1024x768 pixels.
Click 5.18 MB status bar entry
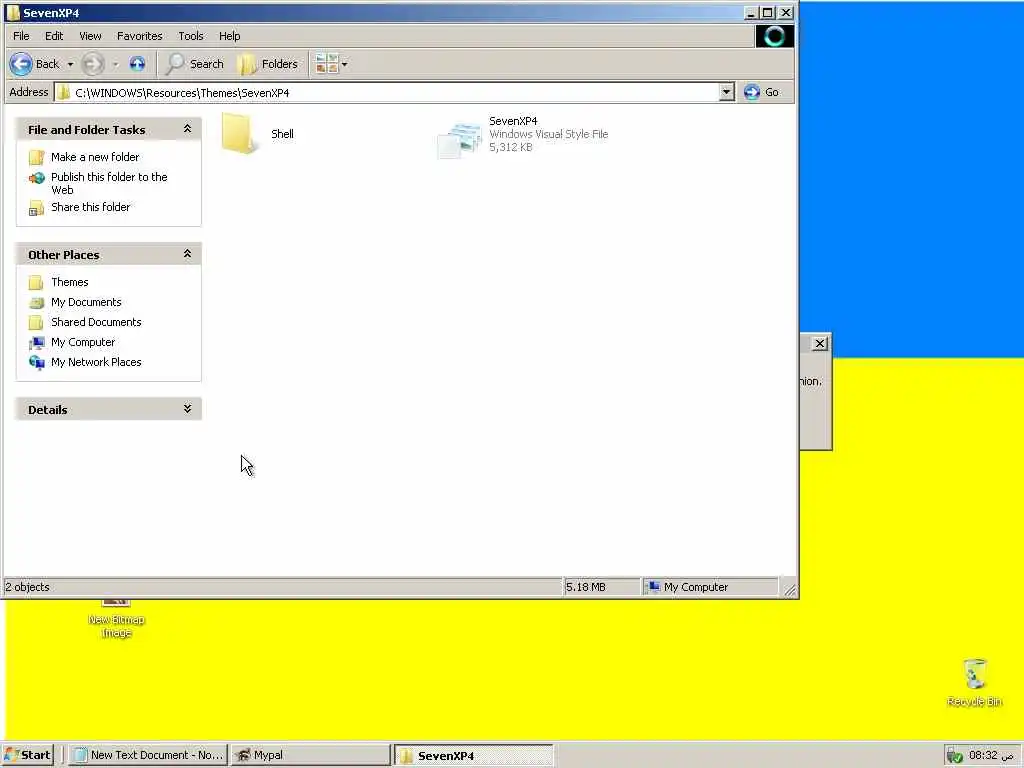tap(586, 587)
